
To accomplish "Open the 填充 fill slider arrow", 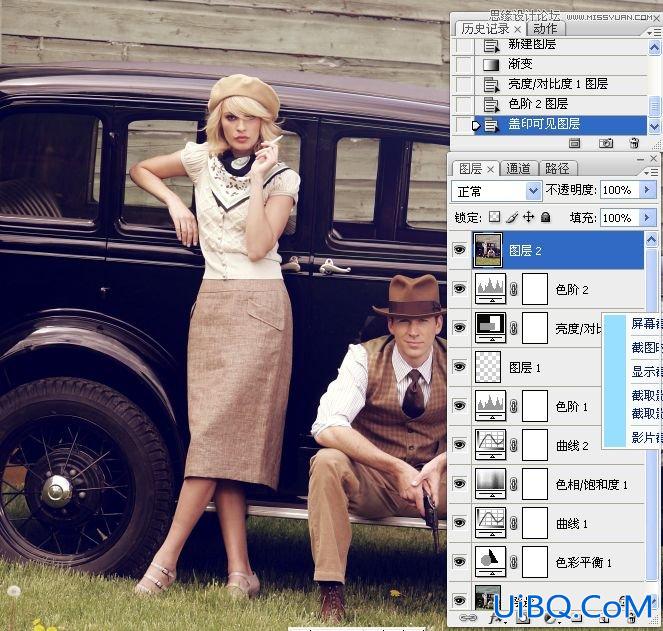I will pos(647,217).
